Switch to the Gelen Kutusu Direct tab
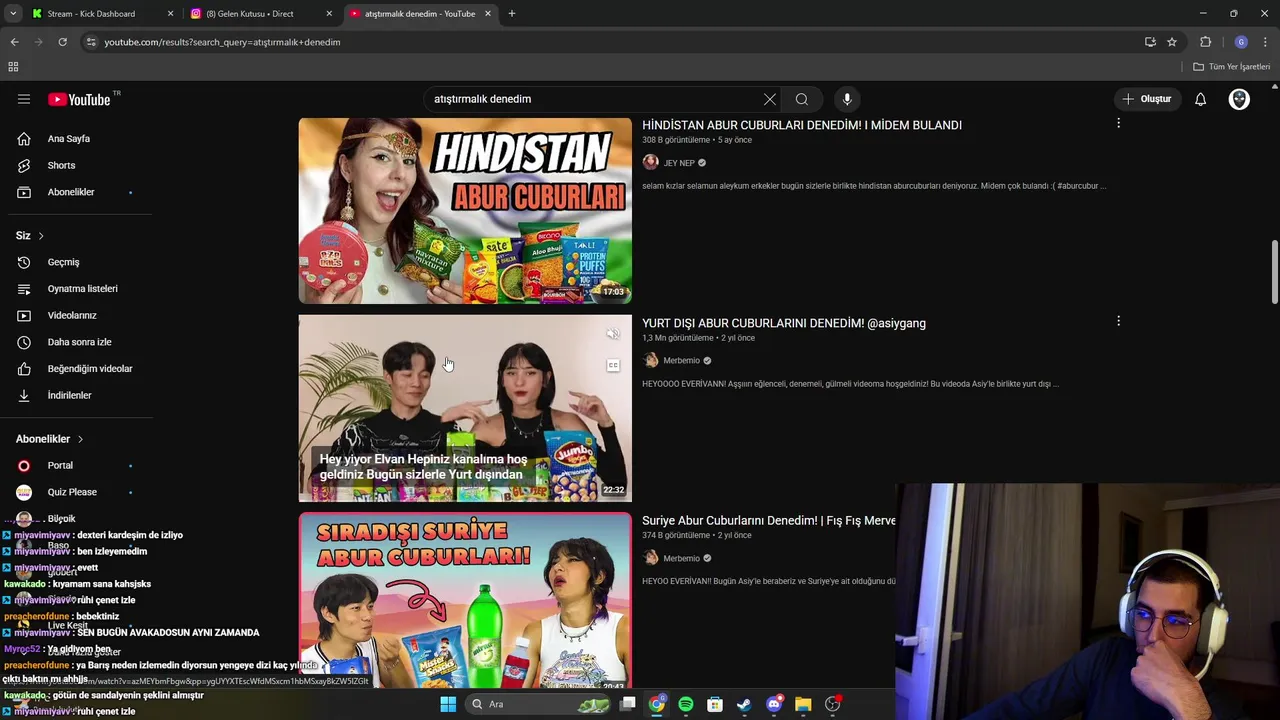 pyautogui.click(x=262, y=14)
